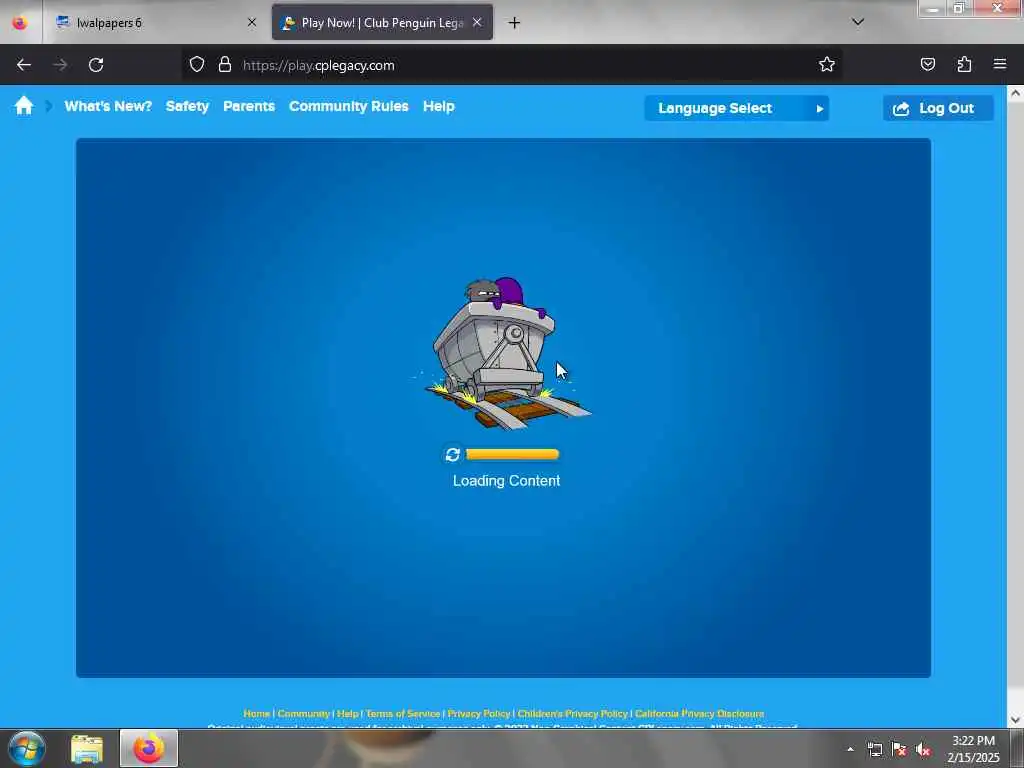Screen dimensions: 1024x768
Task: Open the California Privacy Disclosure link
Action: tap(699, 714)
